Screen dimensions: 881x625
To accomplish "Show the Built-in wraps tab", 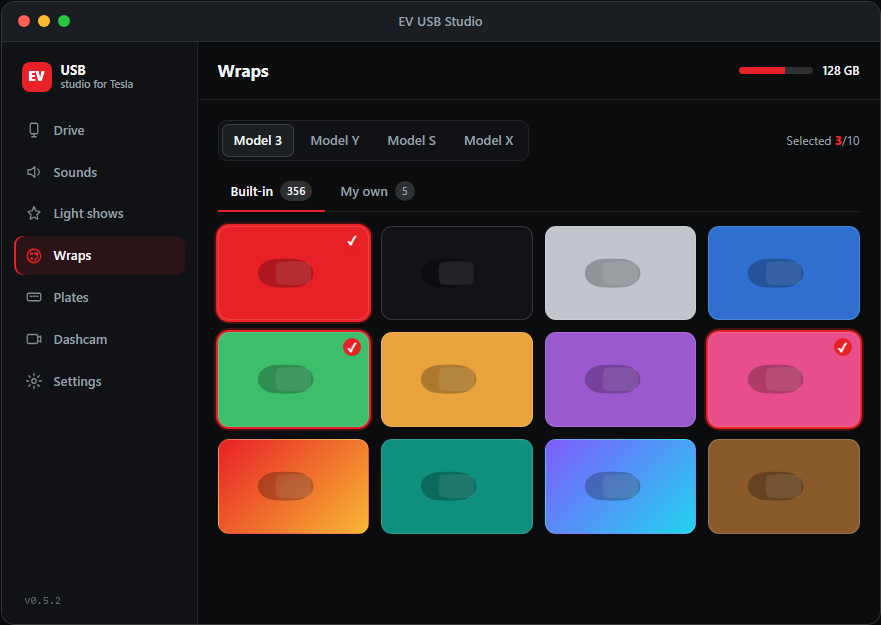I will (271, 192).
